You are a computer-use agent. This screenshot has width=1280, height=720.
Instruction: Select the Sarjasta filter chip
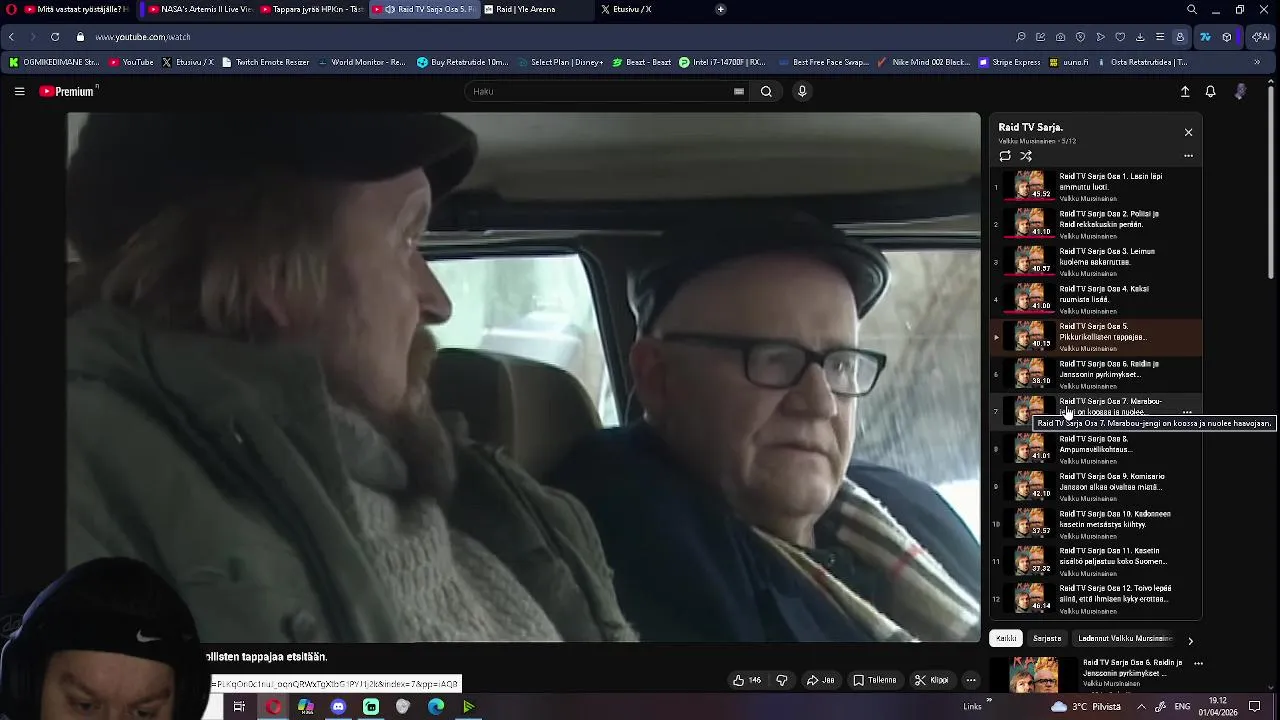coord(1047,638)
